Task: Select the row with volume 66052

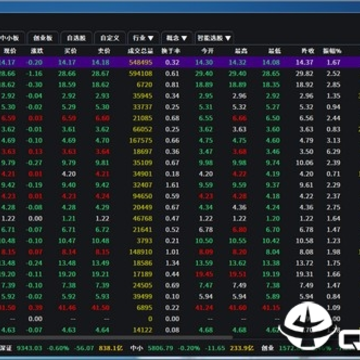Action: [x=180, y=129]
